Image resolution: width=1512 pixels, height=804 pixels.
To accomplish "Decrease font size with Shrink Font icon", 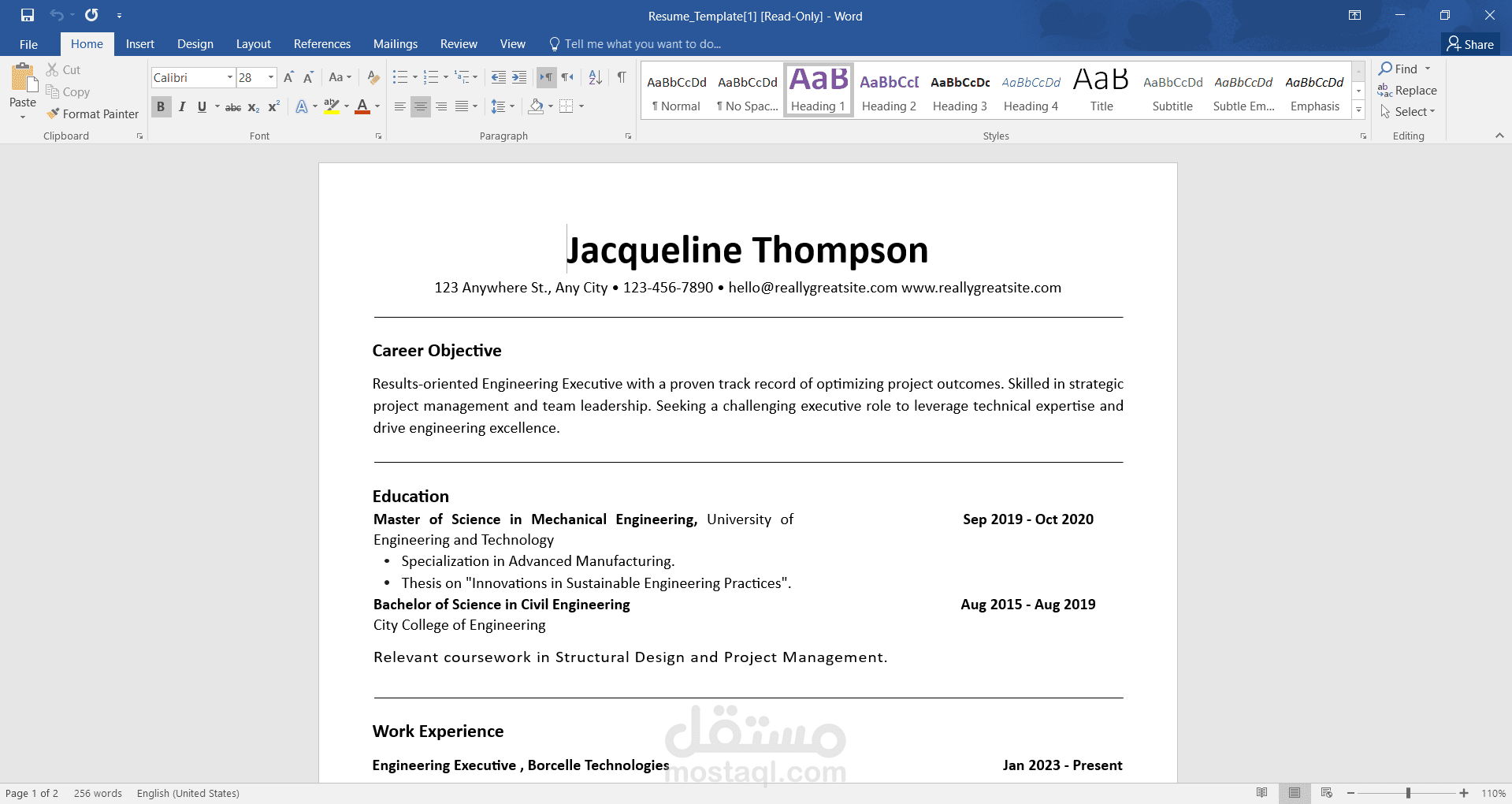I will point(308,77).
